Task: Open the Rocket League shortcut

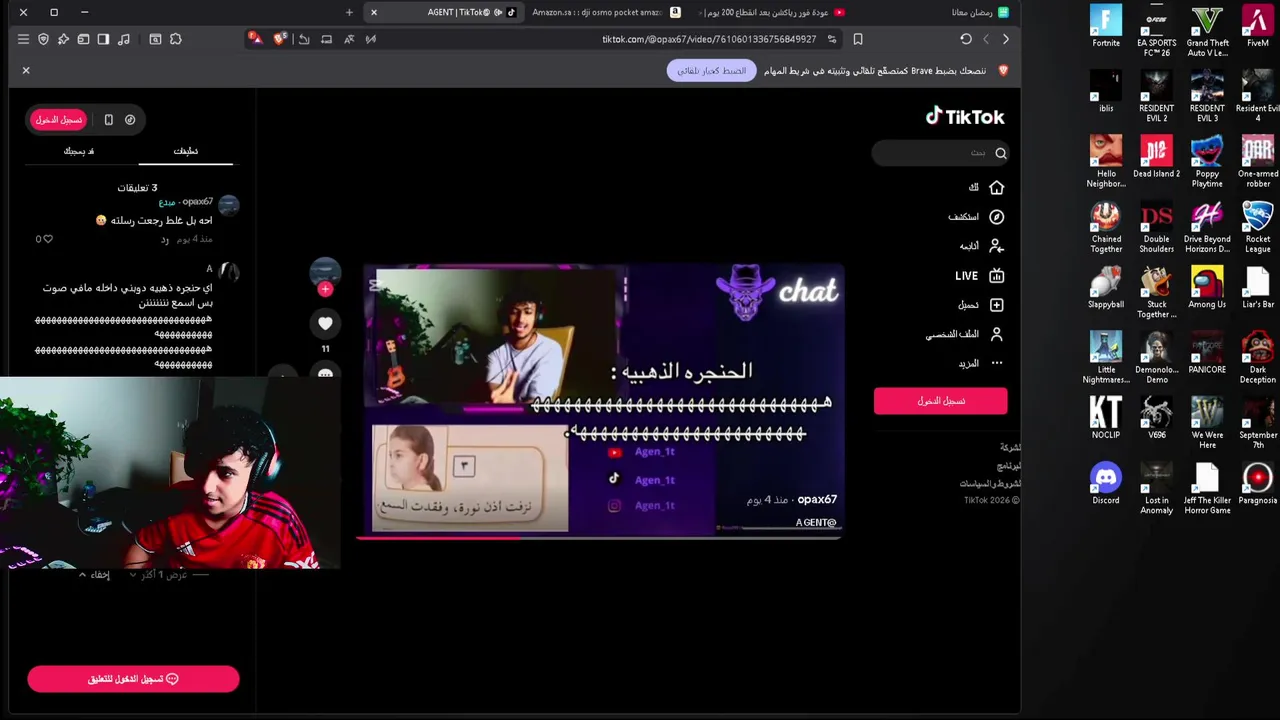Action: click(x=1258, y=227)
